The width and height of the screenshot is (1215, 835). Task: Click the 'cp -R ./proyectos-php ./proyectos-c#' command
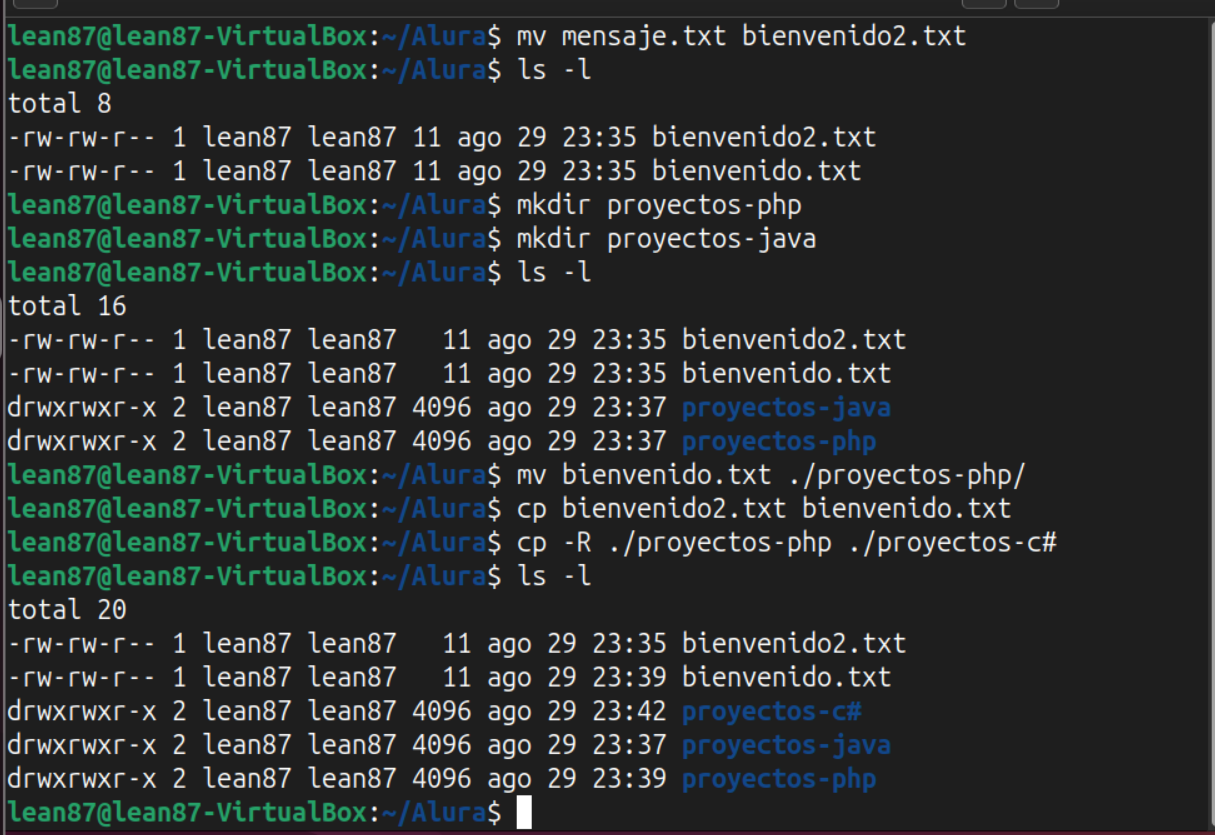tap(786, 543)
